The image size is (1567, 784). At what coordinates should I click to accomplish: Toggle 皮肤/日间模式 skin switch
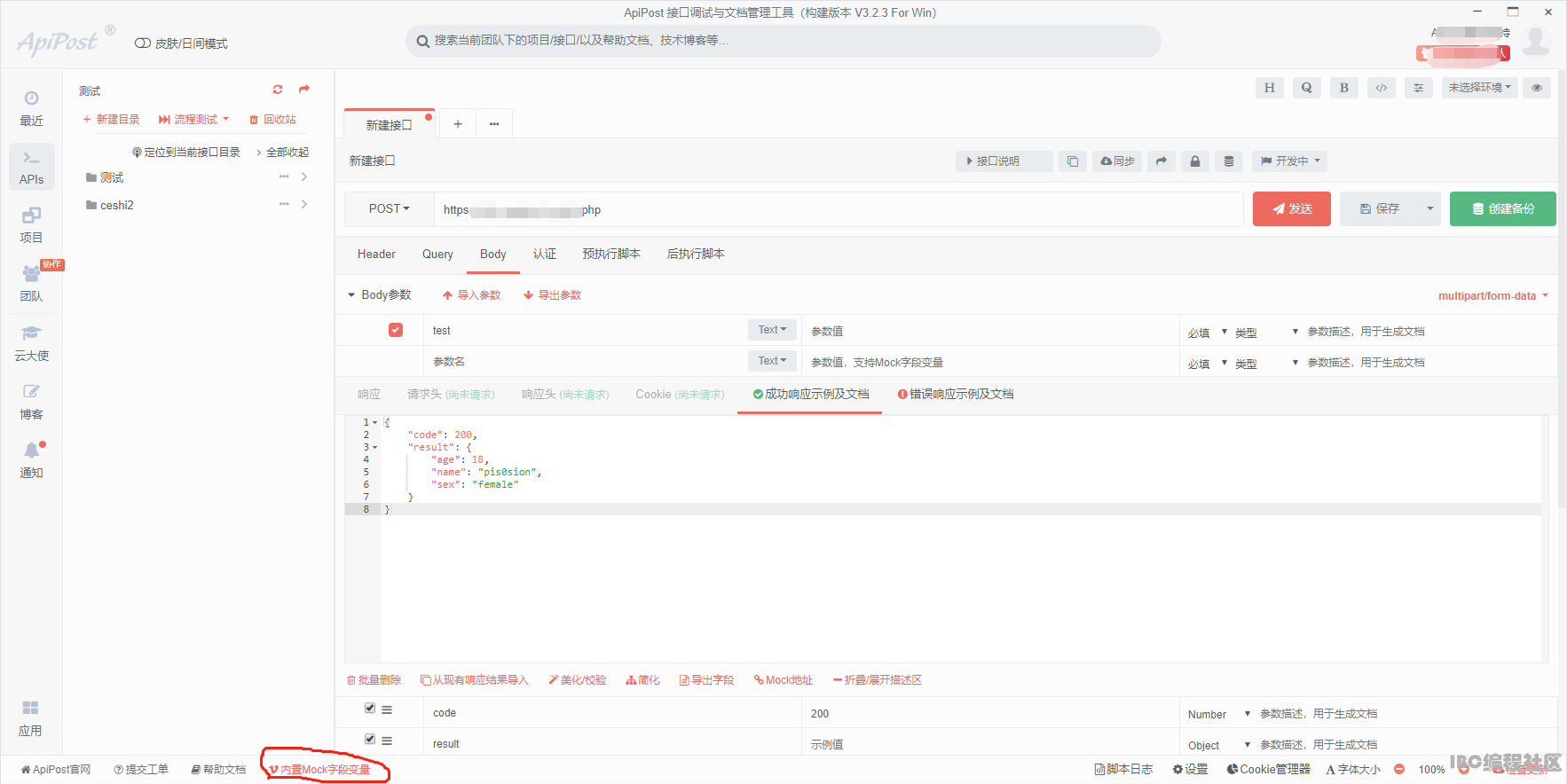pos(143,43)
